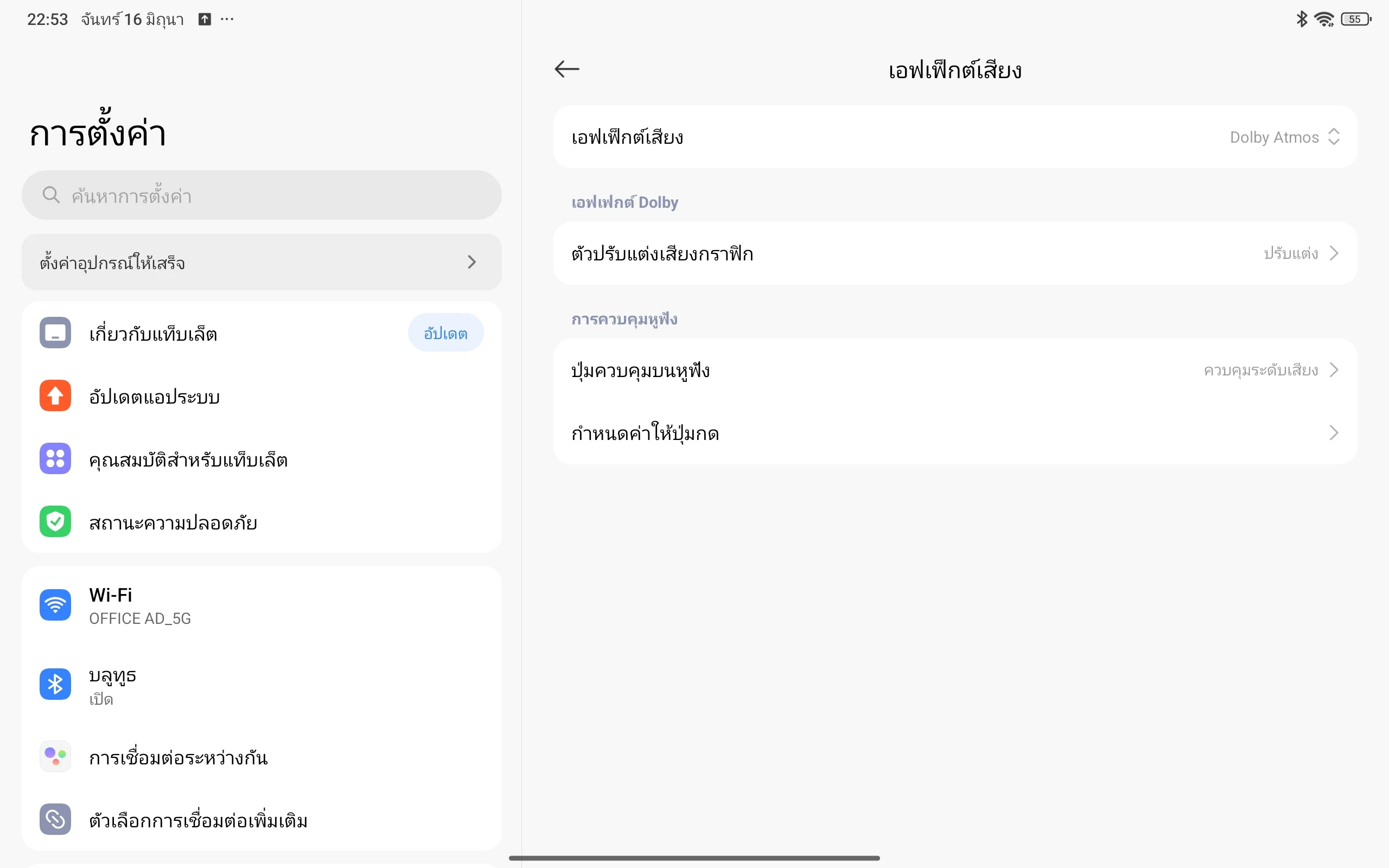Tap the date จันทร์ 16 มิถุนา
1389x868 pixels.
click(x=132, y=20)
